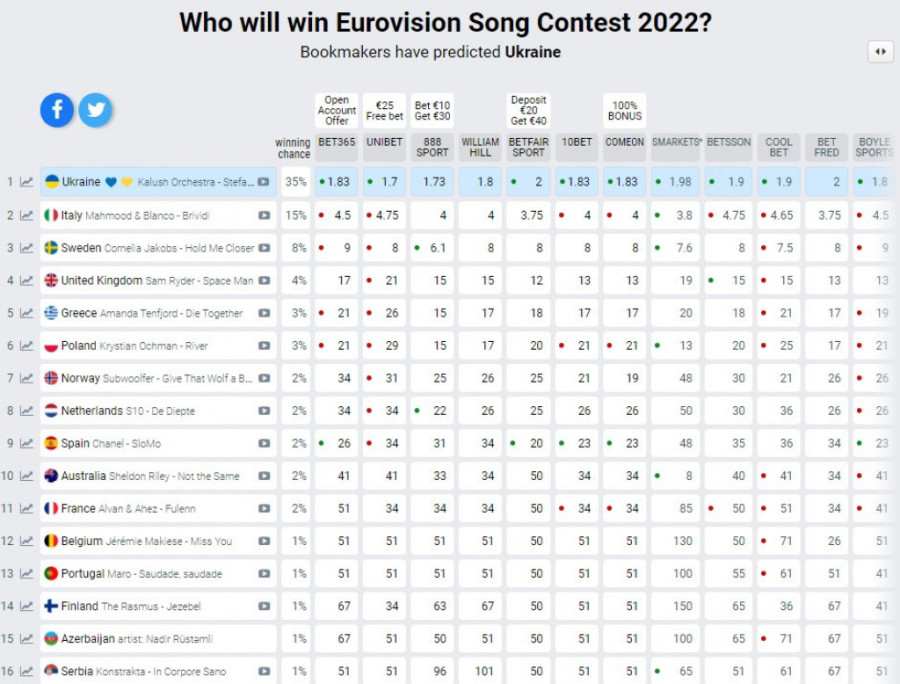The image size is (900, 684).
Task: Toggle the table width expand arrows button
Action: (880, 52)
